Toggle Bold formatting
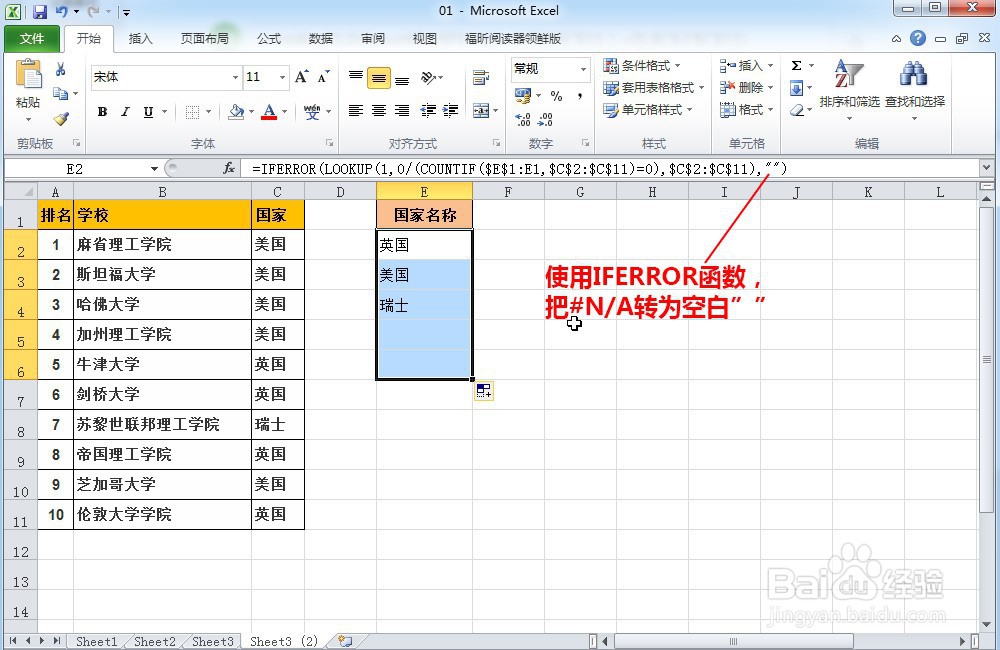Viewport: 1000px width, 650px height. pos(102,112)
